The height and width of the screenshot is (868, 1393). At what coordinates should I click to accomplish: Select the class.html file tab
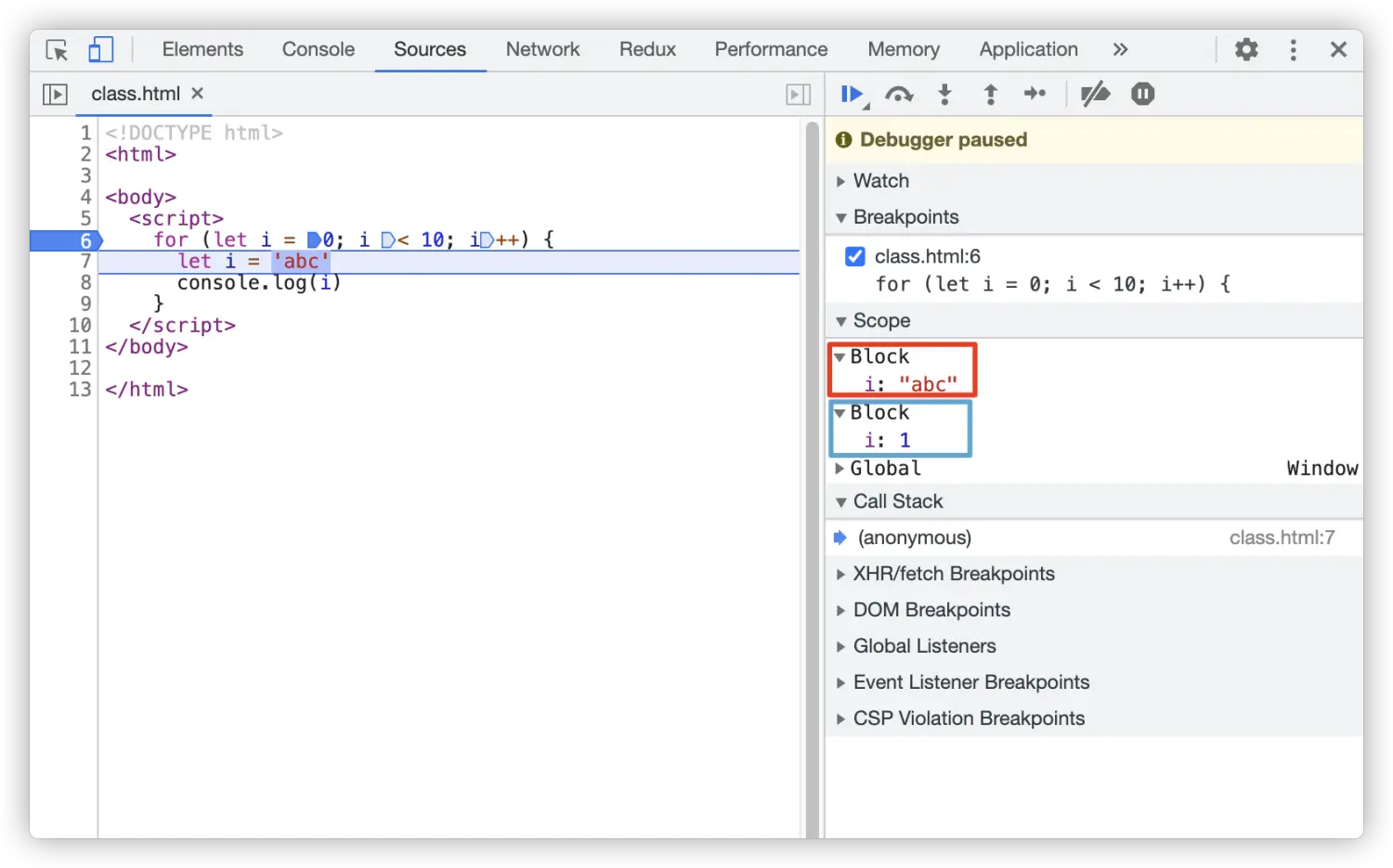click(136, 94)
